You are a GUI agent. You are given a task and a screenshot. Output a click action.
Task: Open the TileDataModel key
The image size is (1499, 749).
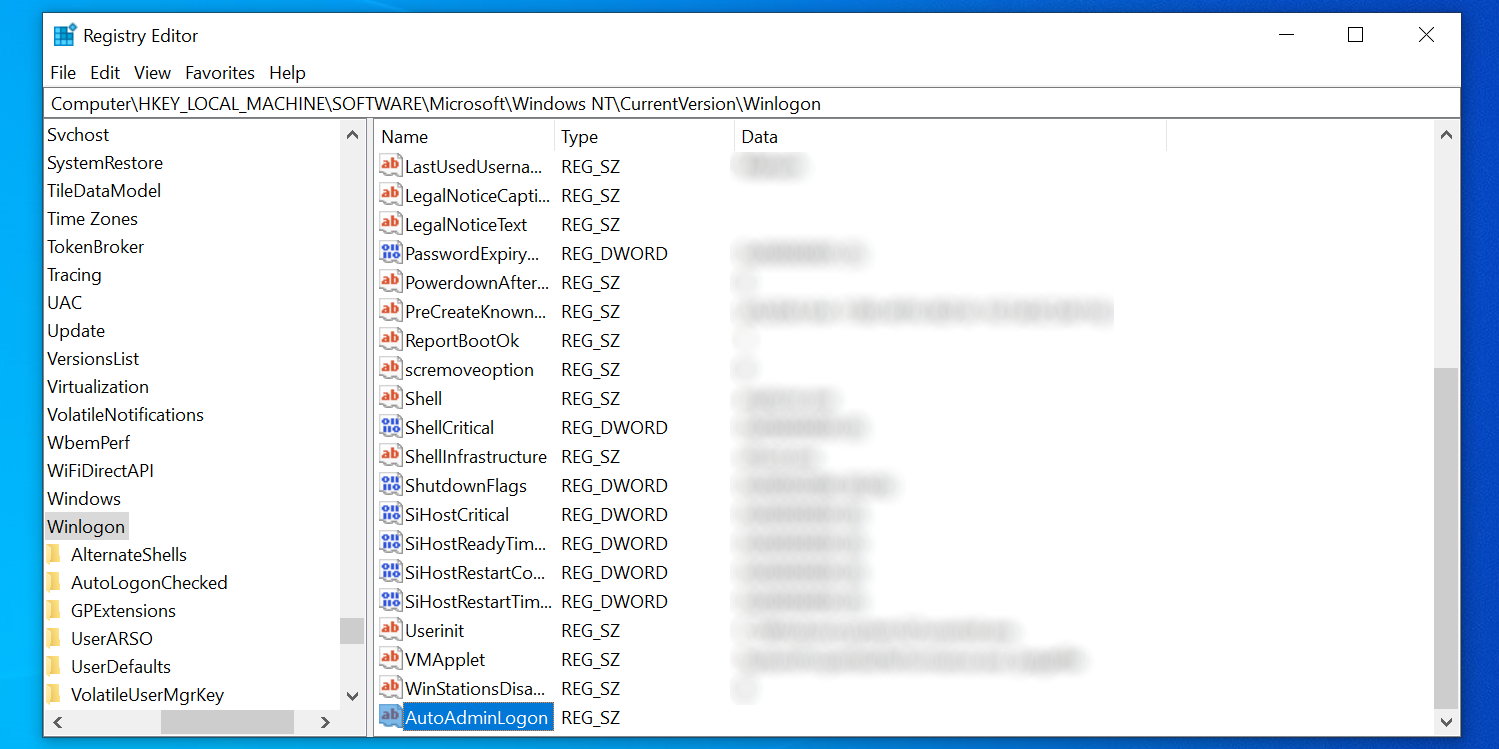[104, 191]
